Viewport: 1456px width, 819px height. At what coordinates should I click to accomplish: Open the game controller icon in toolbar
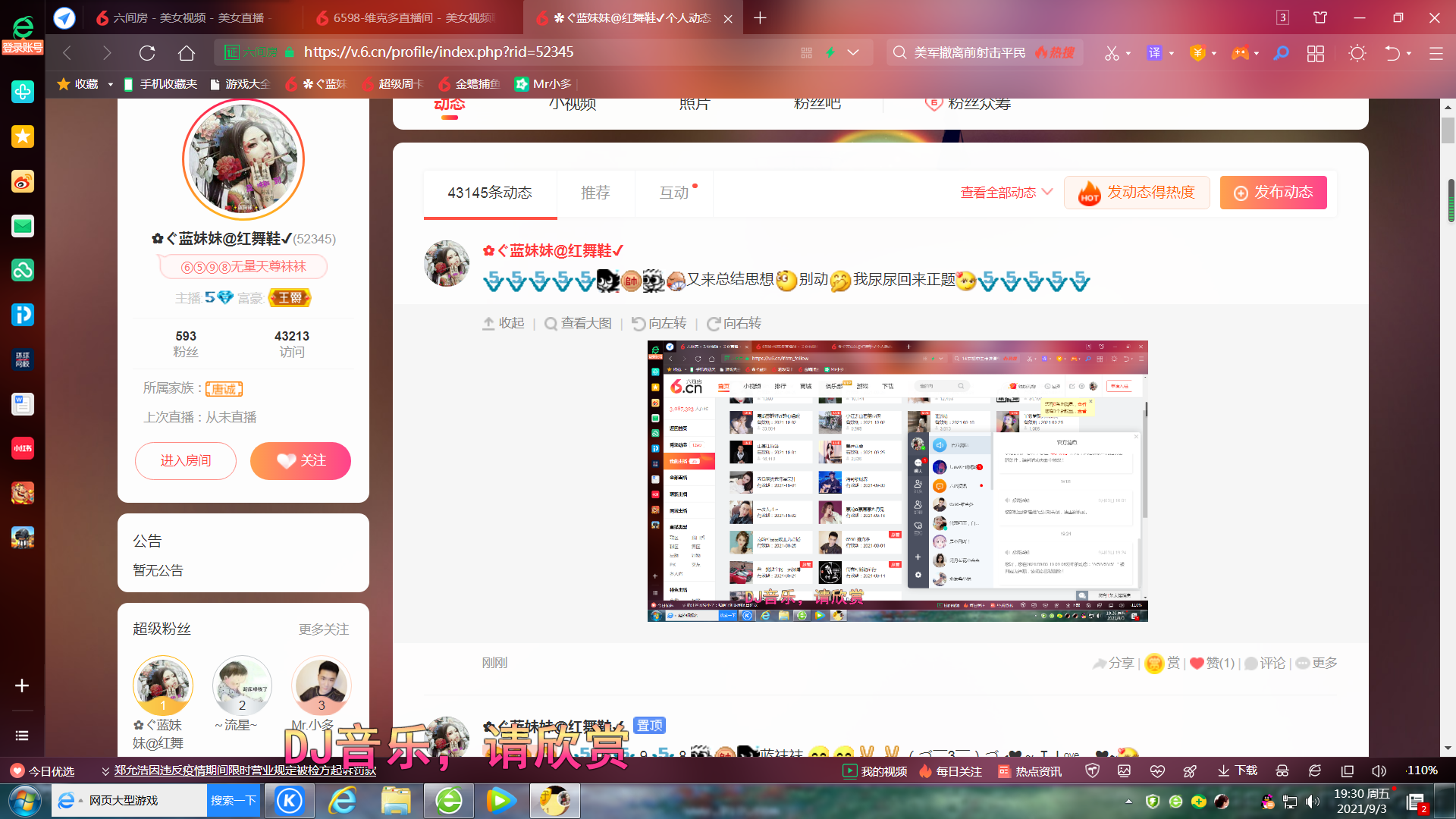(x=1240, y=53)
